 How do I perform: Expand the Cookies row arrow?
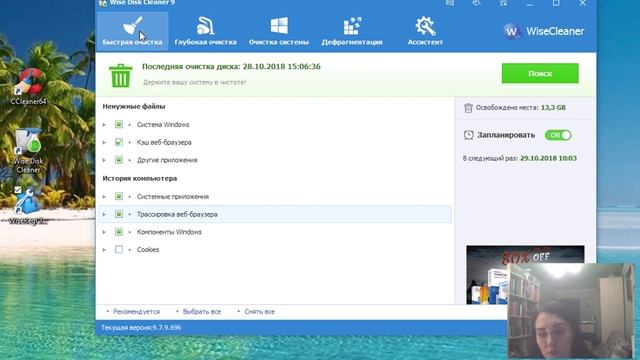tap(104, 250)
